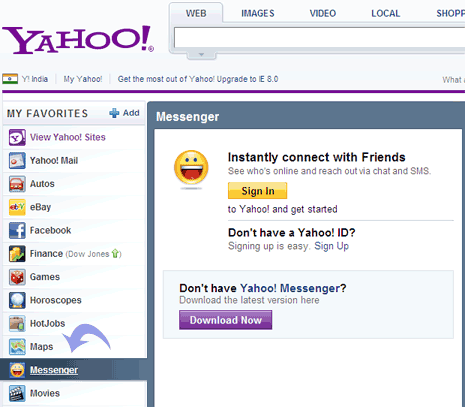Click the yellow Sign In button
The height and width of the screenshot is (407, 465).
tap(257, 191)
